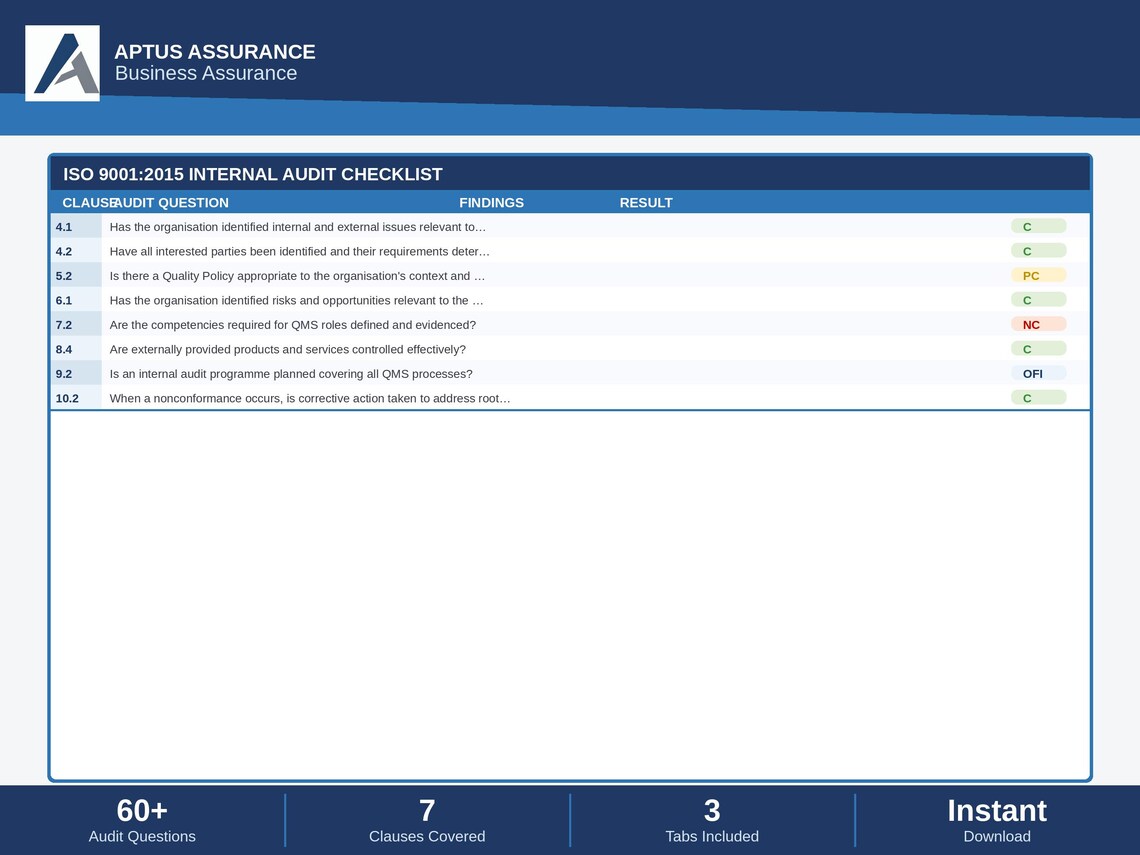1140x855 pixels.
Task: Select clause cell 5.2
Action: pyautogui.click(x=76, y=276)
